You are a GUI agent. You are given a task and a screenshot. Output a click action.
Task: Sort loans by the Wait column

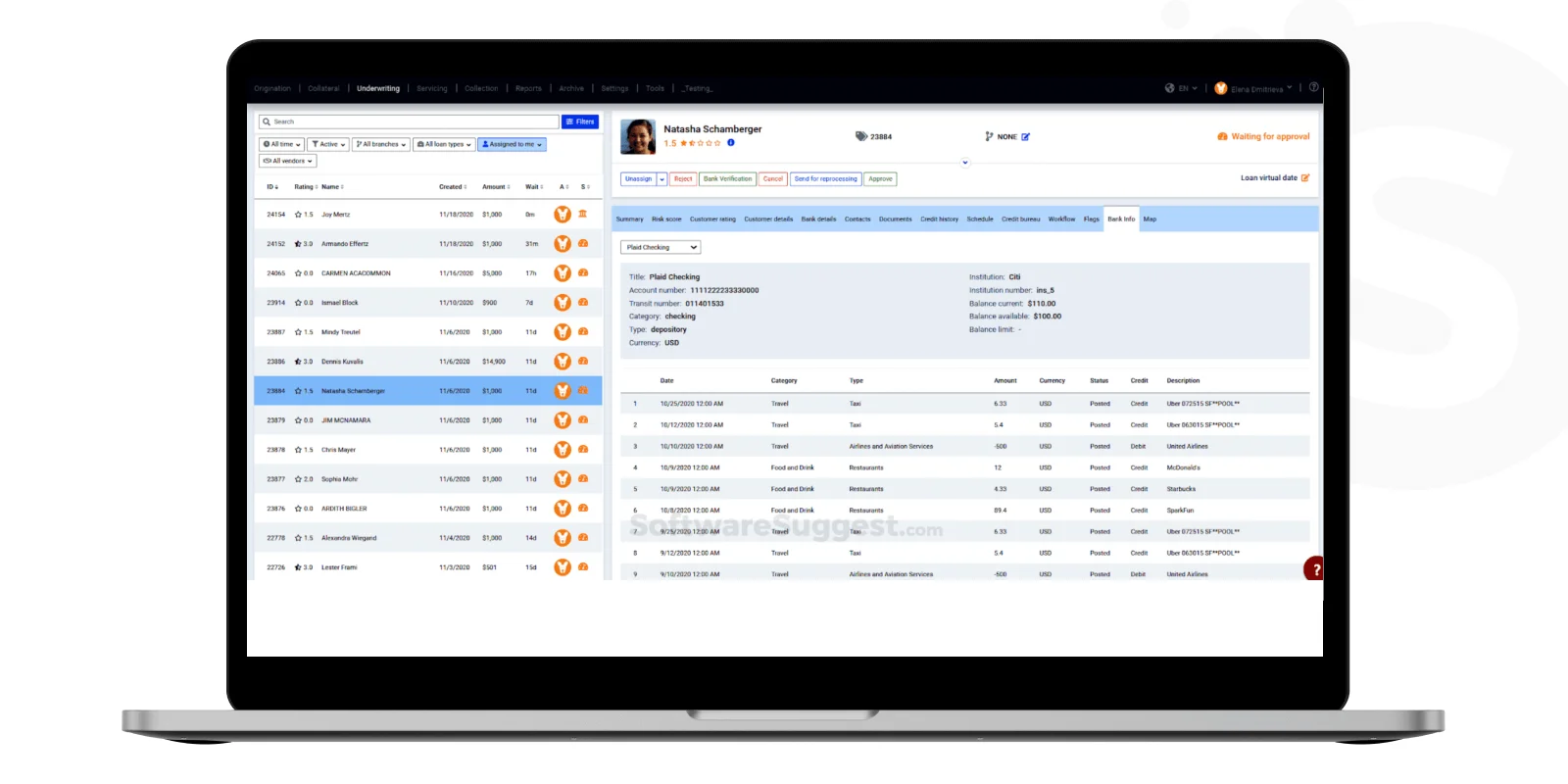click(534, 186)
